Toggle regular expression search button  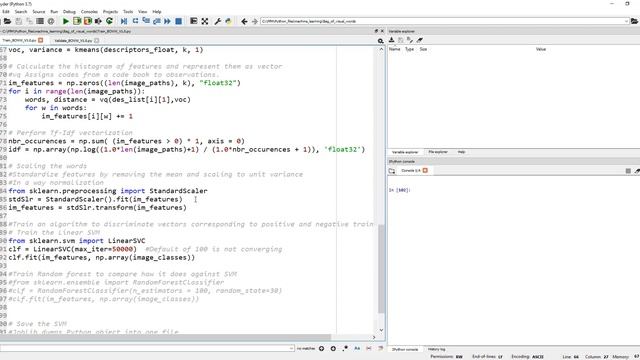coord(345,348)
